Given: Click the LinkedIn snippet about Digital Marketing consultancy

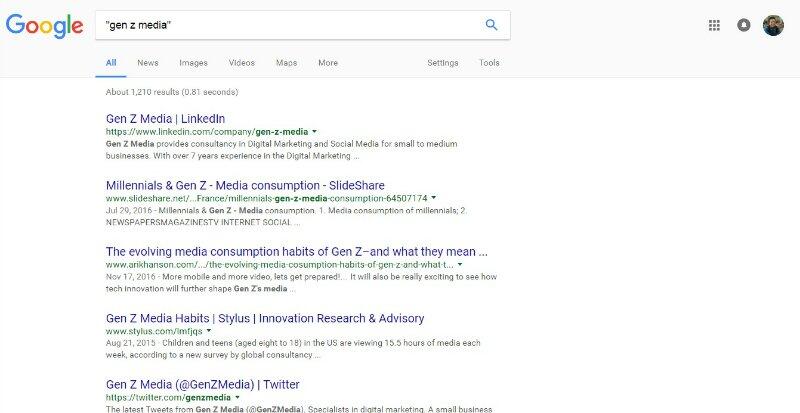Looking at the screenshot, I should click(x=282, y=150).
